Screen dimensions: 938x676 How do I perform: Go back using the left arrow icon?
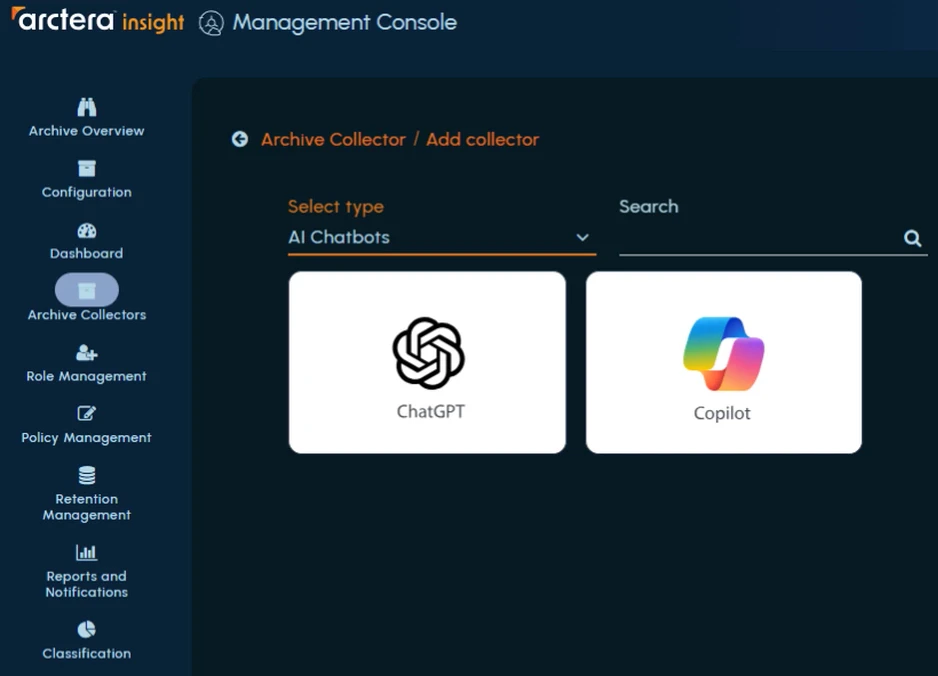tap(240, 139)
